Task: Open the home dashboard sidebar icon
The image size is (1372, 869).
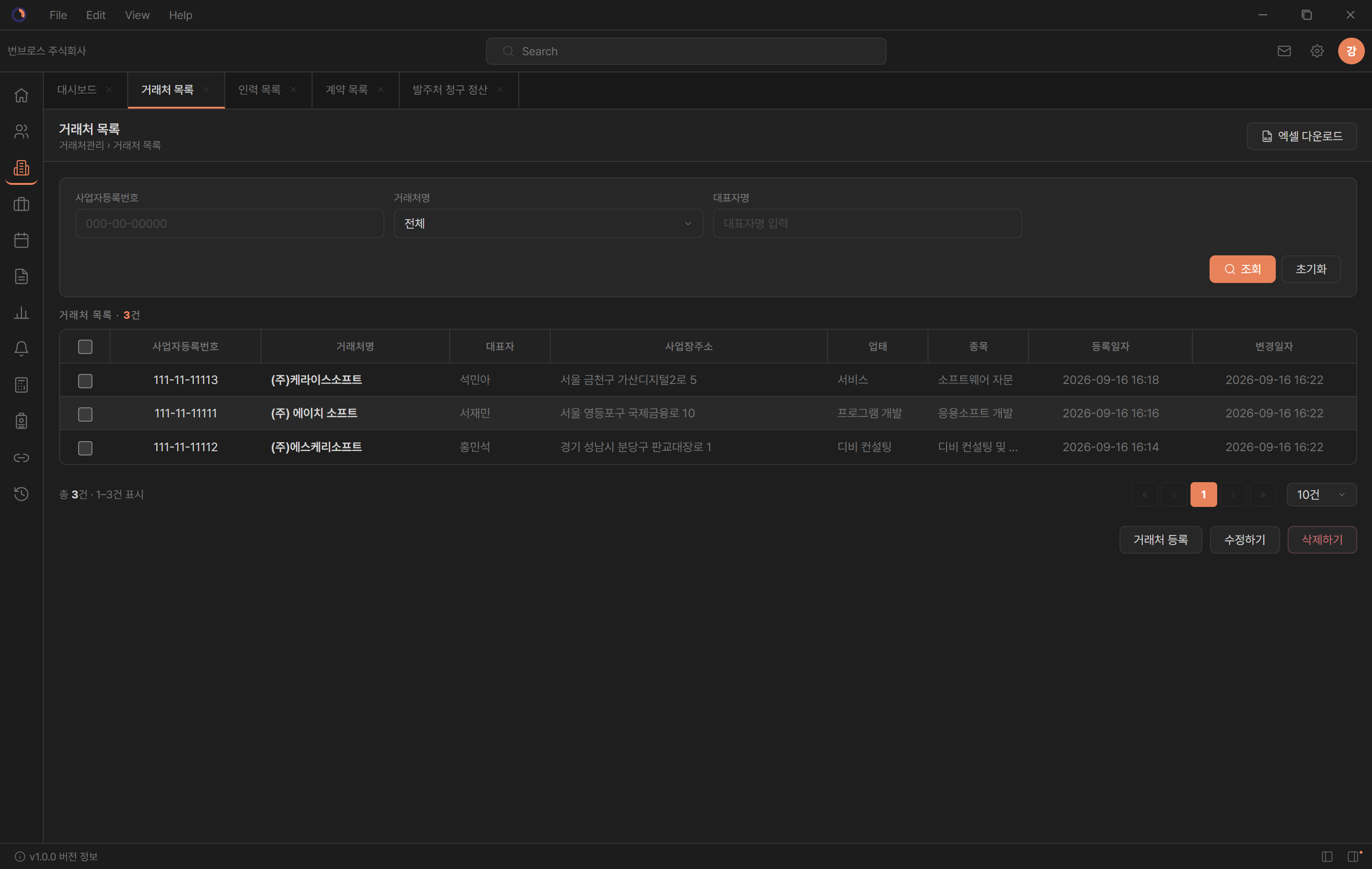Action: 21,95
